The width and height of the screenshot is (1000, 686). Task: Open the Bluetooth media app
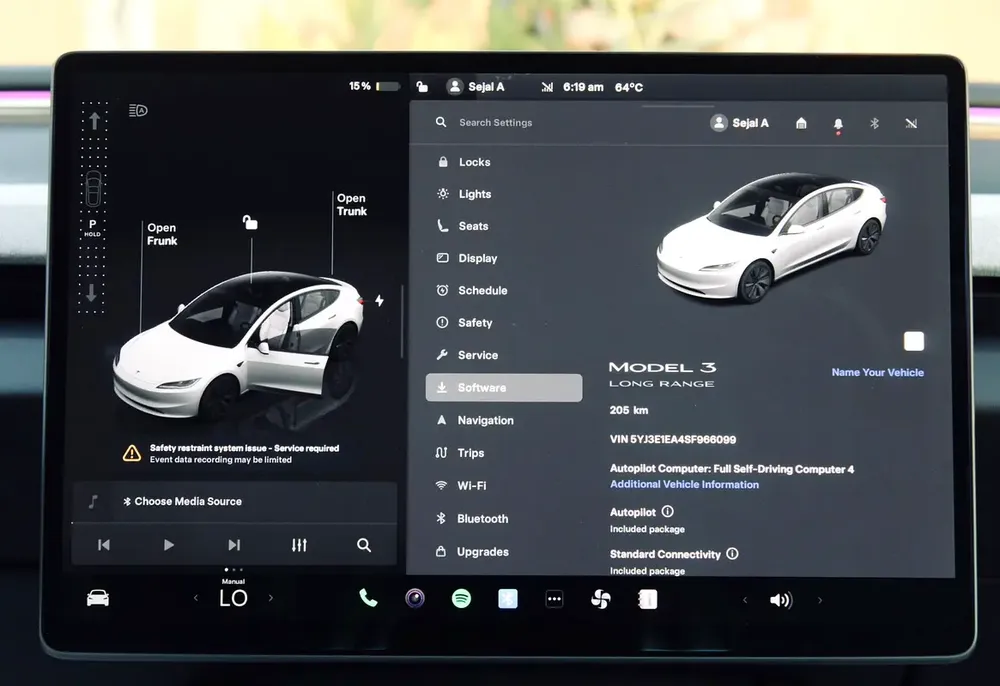click(508, 599)
